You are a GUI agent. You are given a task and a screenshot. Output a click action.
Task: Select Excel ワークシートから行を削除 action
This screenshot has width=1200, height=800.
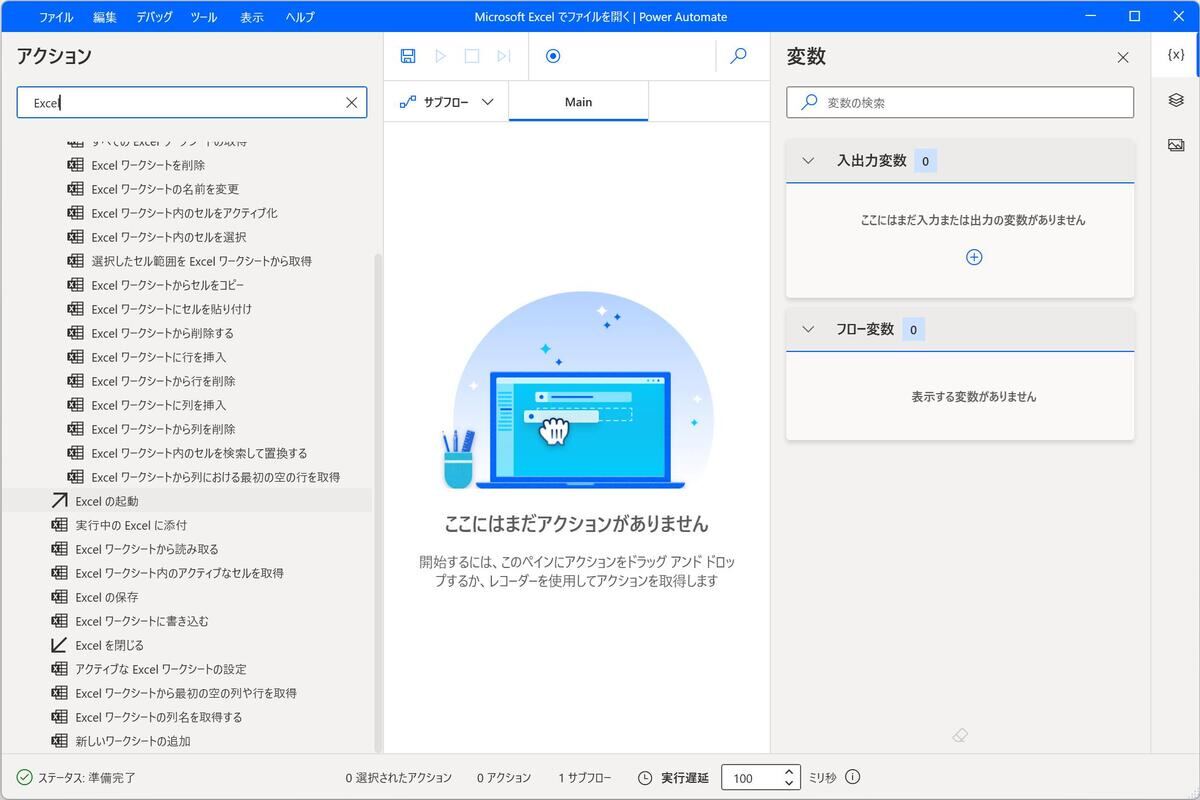click(x=163, y=381)
